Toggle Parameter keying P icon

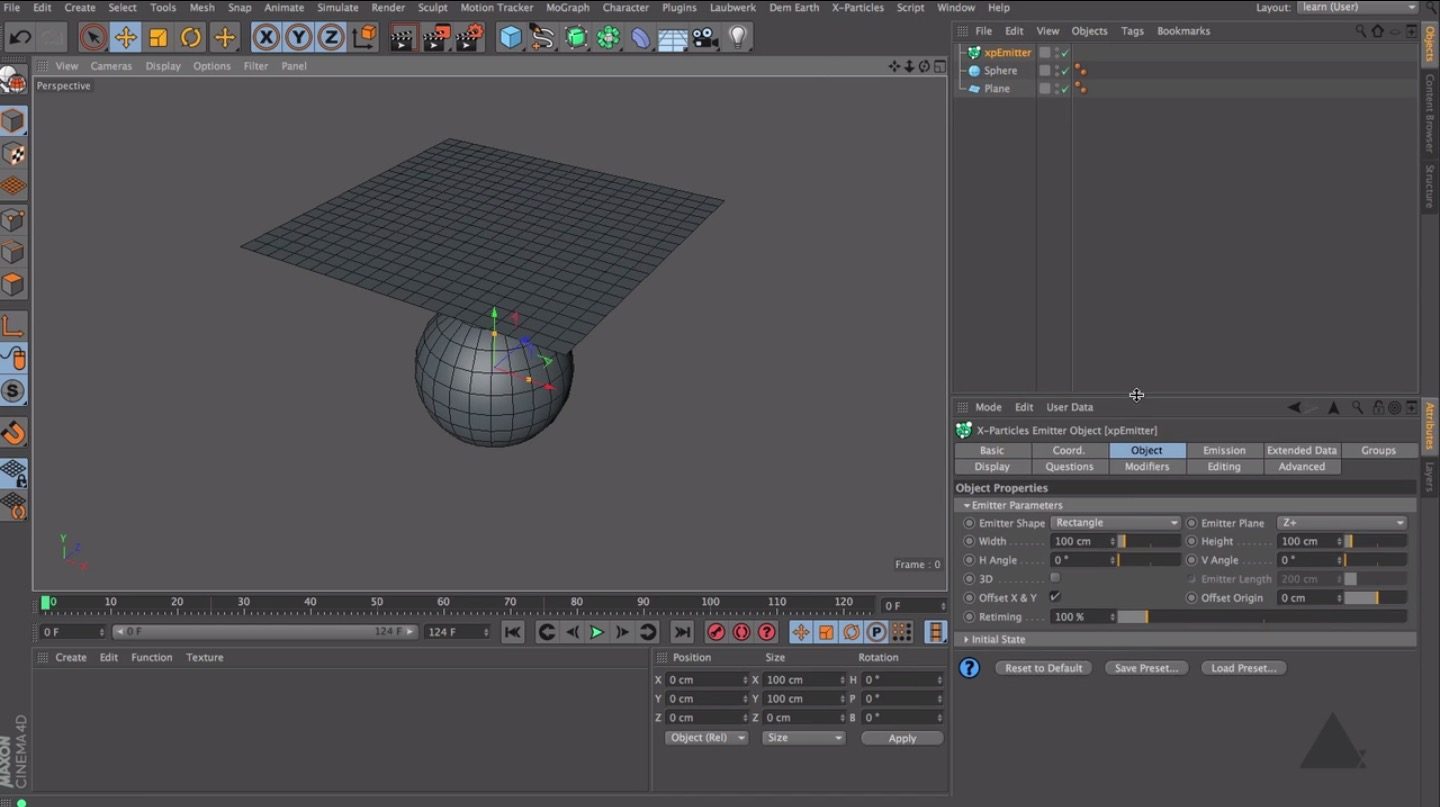pos(876,632)
